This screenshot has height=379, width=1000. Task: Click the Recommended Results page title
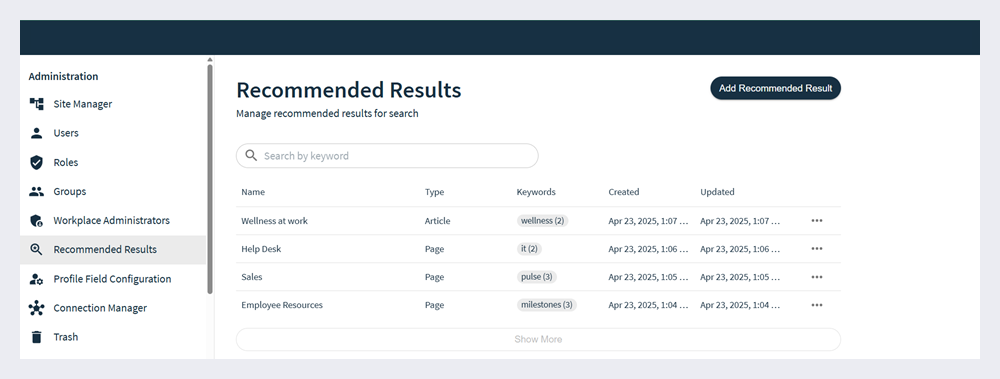pyautogui.click(x=349, y=90)
